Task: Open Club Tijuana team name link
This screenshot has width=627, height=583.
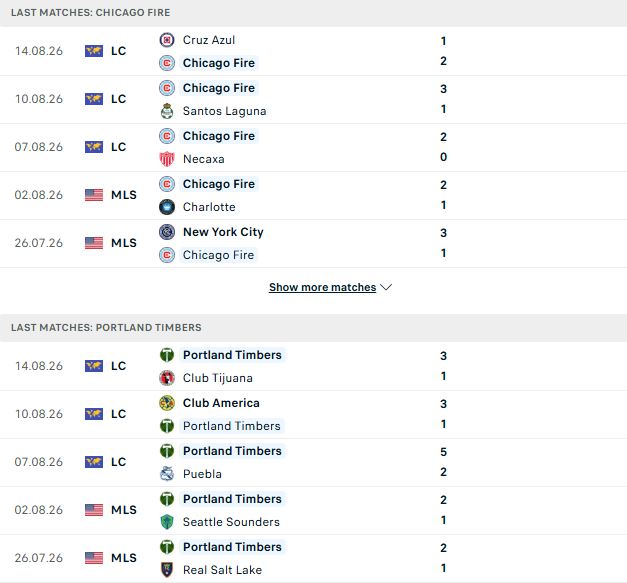Action: point(218,378)
